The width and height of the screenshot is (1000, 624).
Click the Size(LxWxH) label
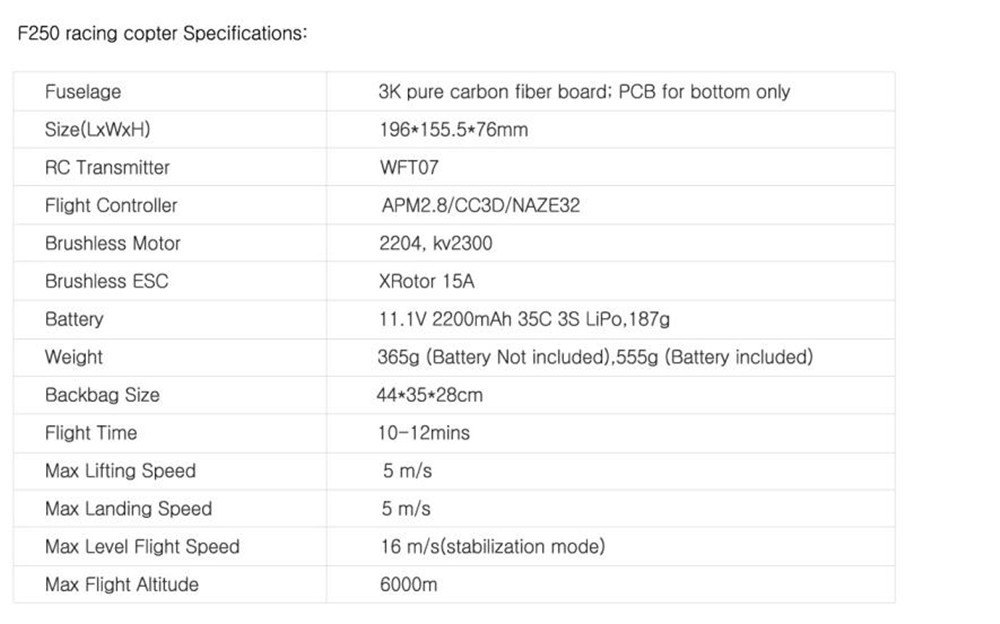pyautogui.click(x=98, y=130)
